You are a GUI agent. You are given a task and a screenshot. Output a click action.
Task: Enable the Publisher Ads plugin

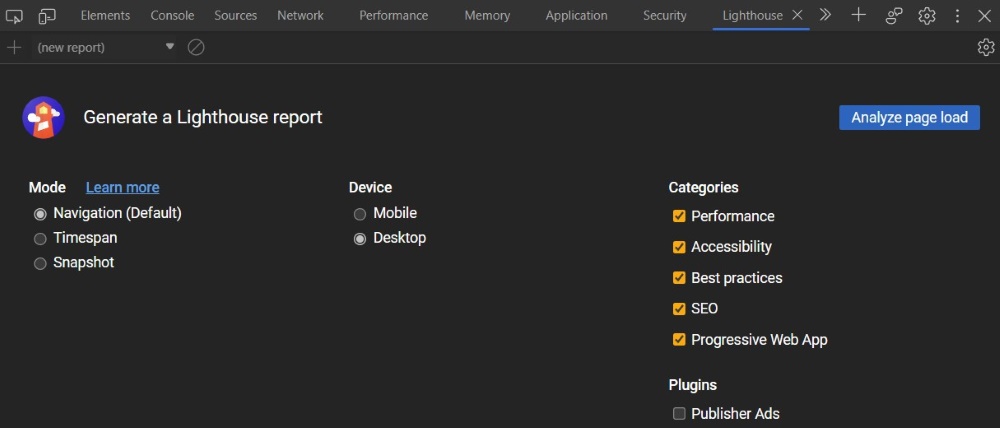point(679,414)
